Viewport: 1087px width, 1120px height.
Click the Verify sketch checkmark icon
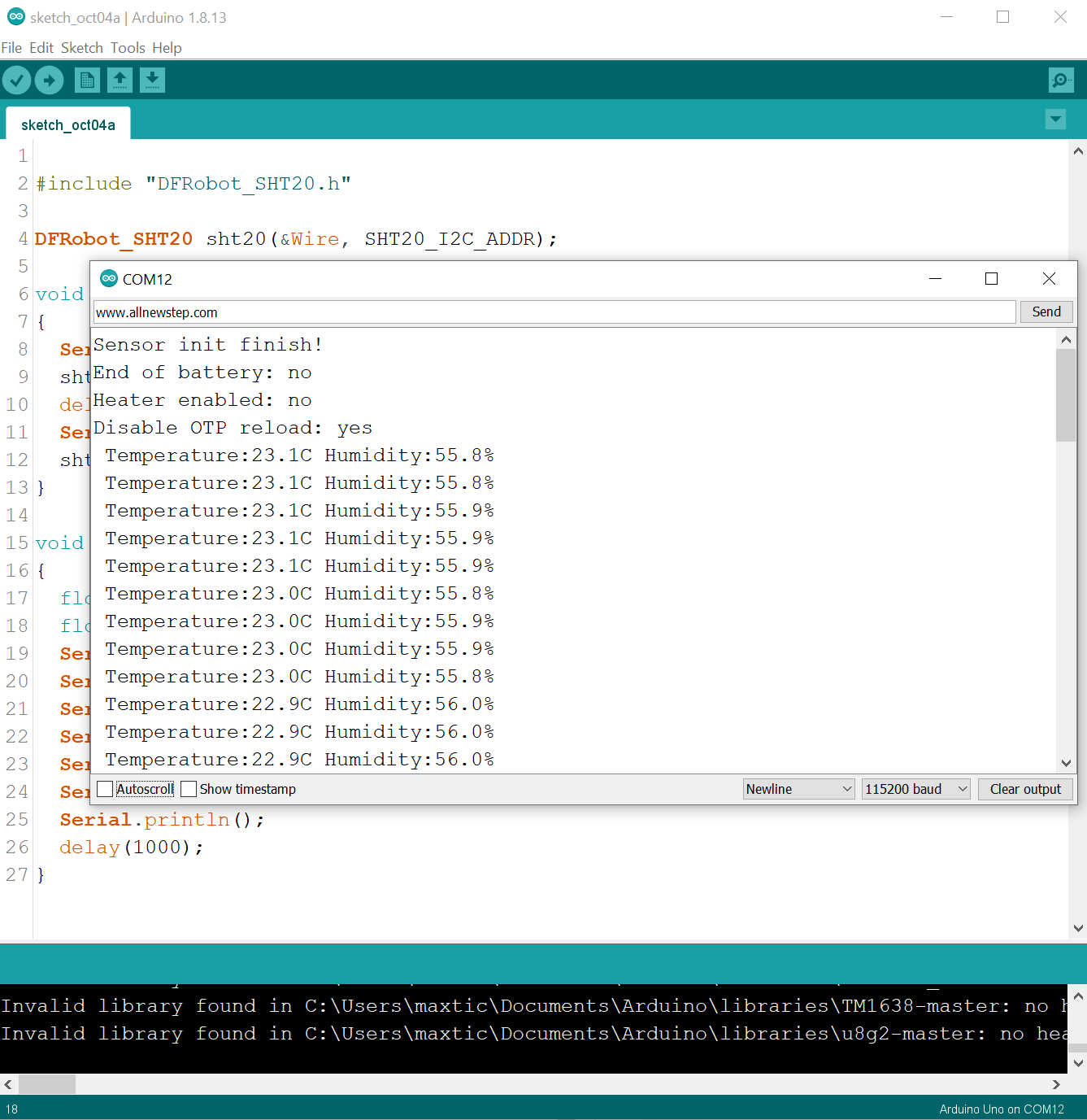[x=16, y=80]
